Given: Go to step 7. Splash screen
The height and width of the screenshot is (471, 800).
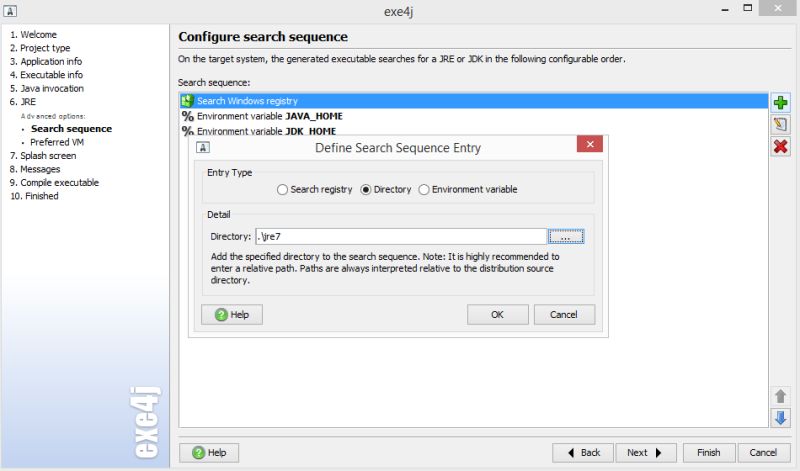Looking at the screenshot, I should (43, 156).
